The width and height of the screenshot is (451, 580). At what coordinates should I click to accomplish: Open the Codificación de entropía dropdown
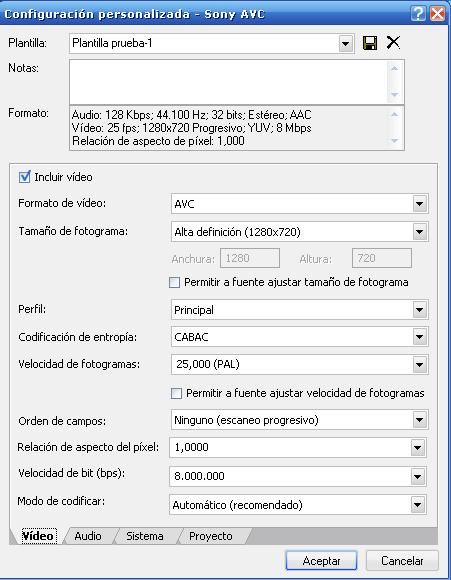point(420,337)
